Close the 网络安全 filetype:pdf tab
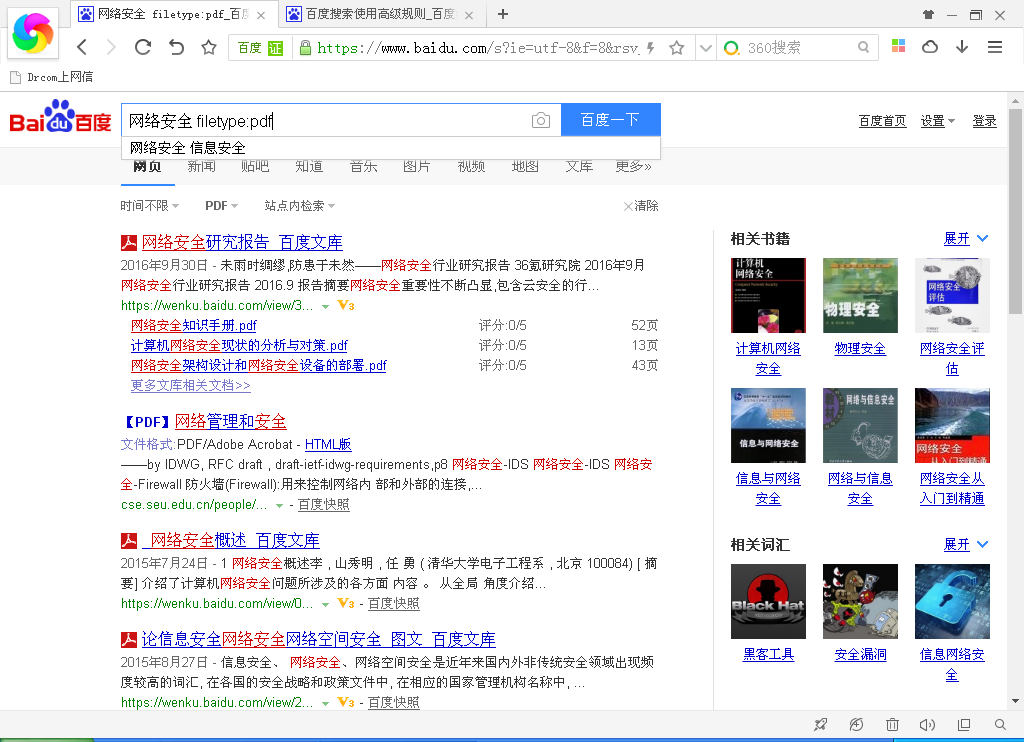The height and width of the screenshot is (742, 1024). (261, 15)
